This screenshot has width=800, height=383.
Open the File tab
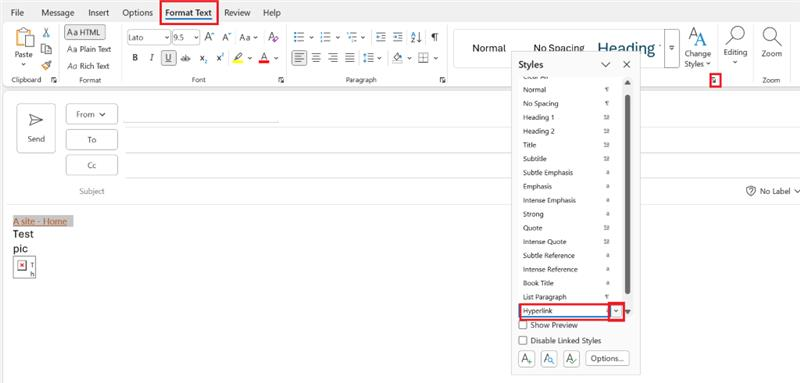[x=17, y=13]
